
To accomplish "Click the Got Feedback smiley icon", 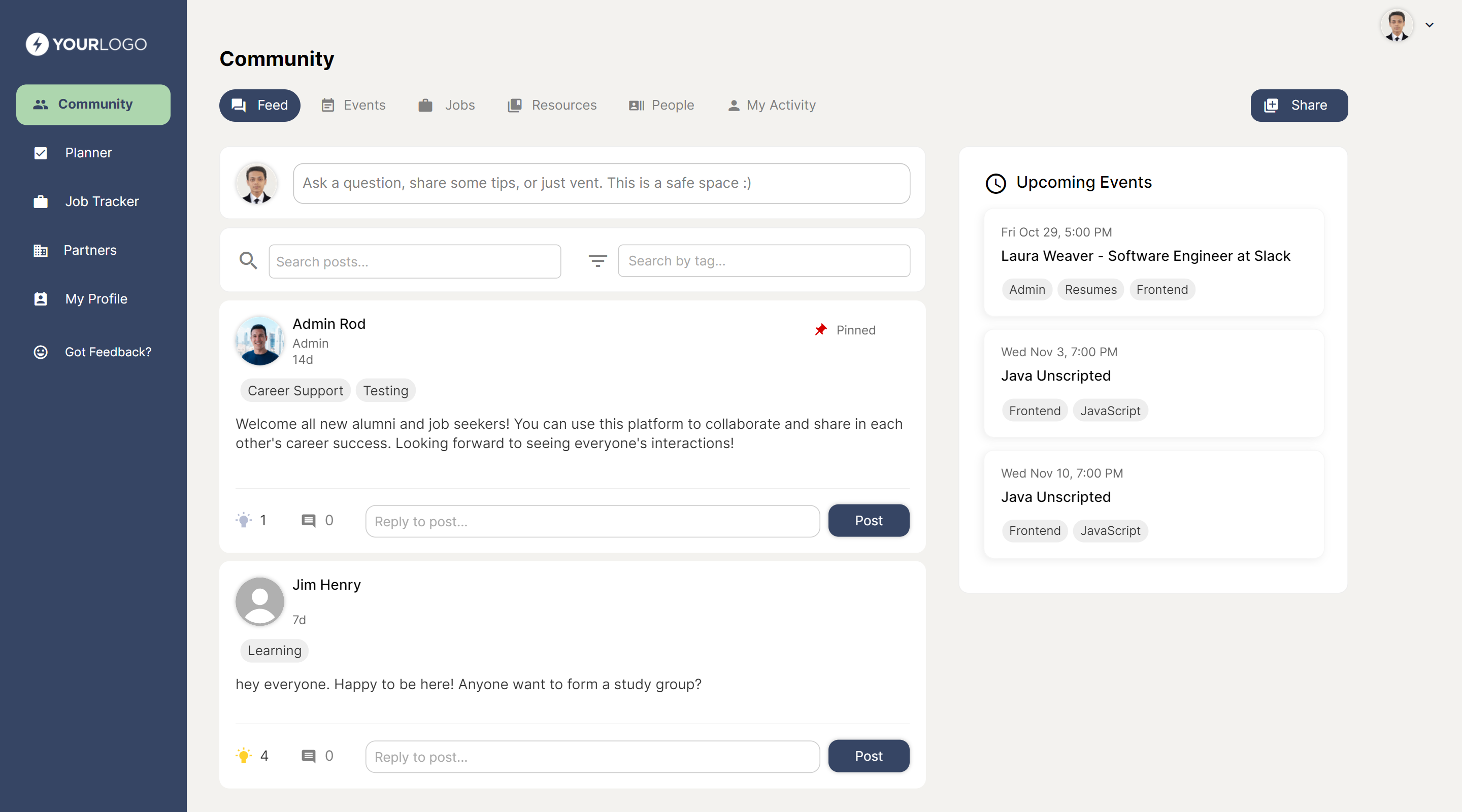I will tap(41, 352).
